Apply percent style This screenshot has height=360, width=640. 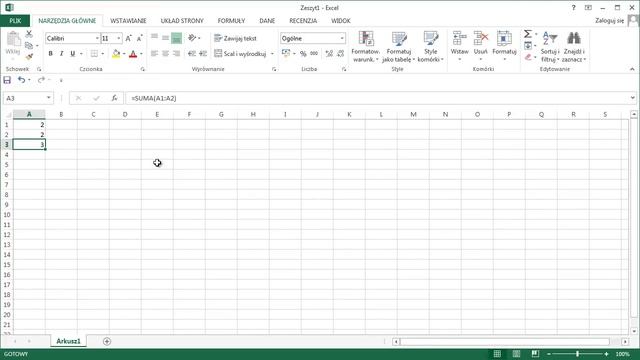coord(303,53)
